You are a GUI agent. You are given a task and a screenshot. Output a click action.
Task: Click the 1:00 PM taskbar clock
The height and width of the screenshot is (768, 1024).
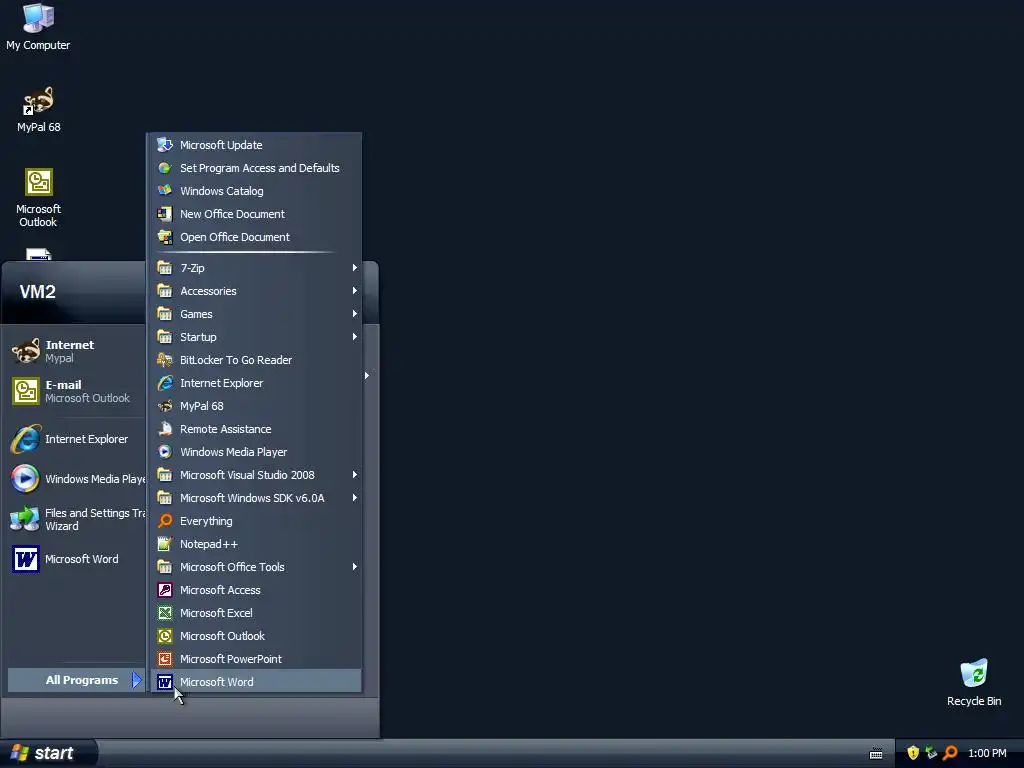coord(987,753)
